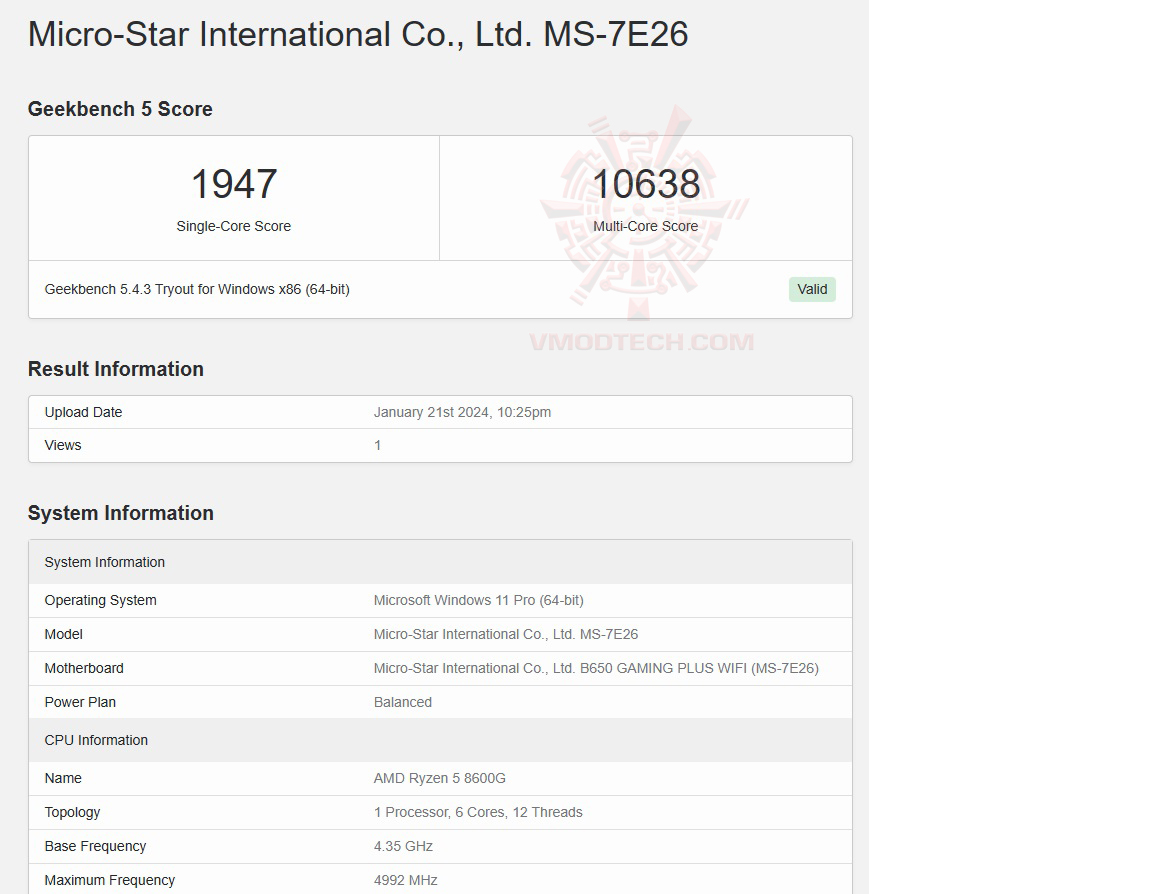1152x894 pixels.
Task: Click the 'Model' row label
Action: pos(63,634)
